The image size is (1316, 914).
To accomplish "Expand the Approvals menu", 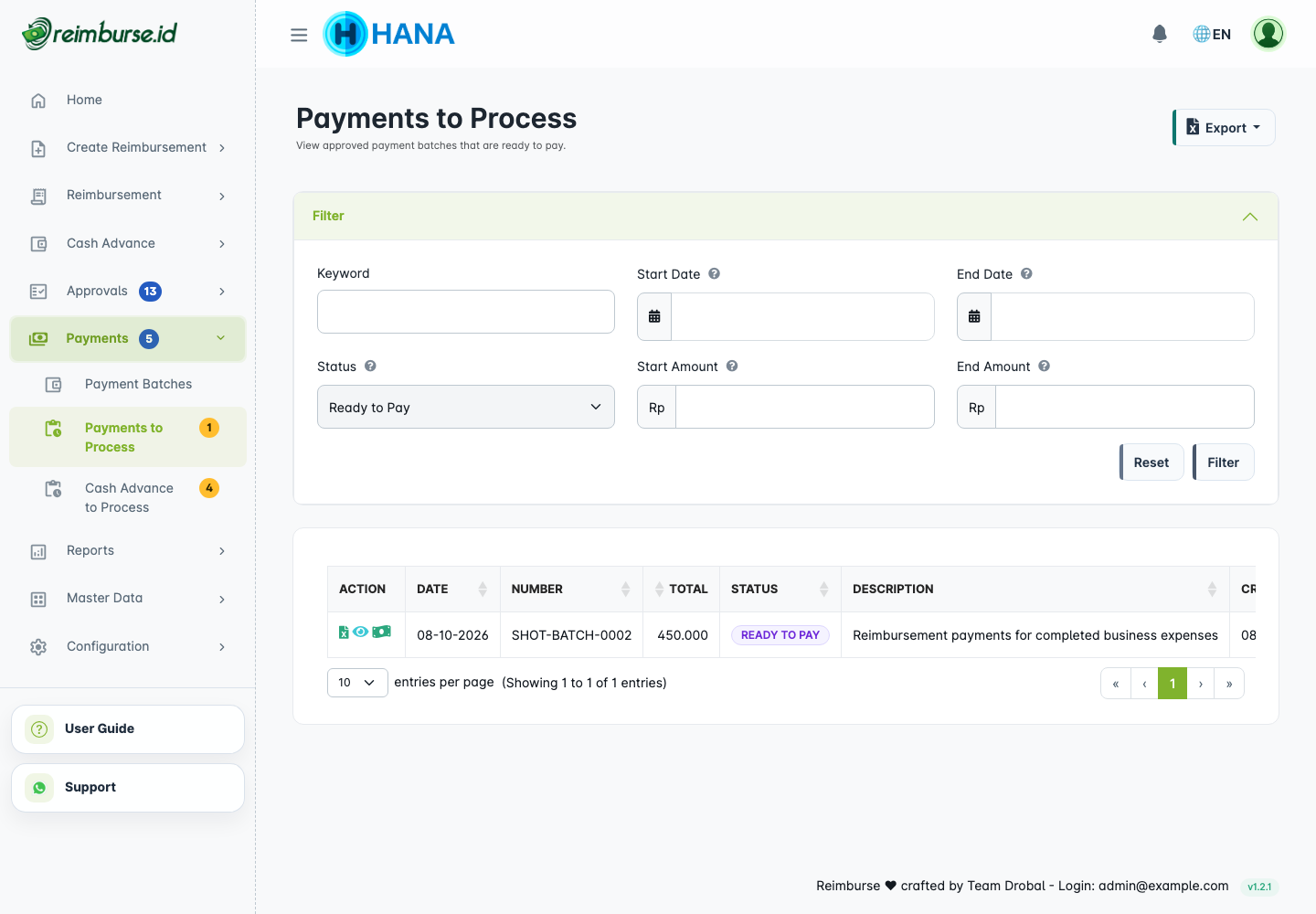I will (128, 291).
